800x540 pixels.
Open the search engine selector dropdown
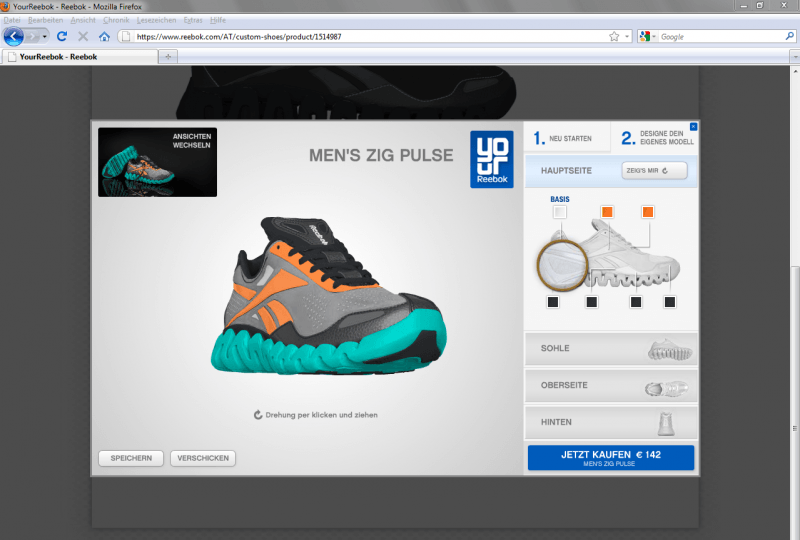coord(647,37)
